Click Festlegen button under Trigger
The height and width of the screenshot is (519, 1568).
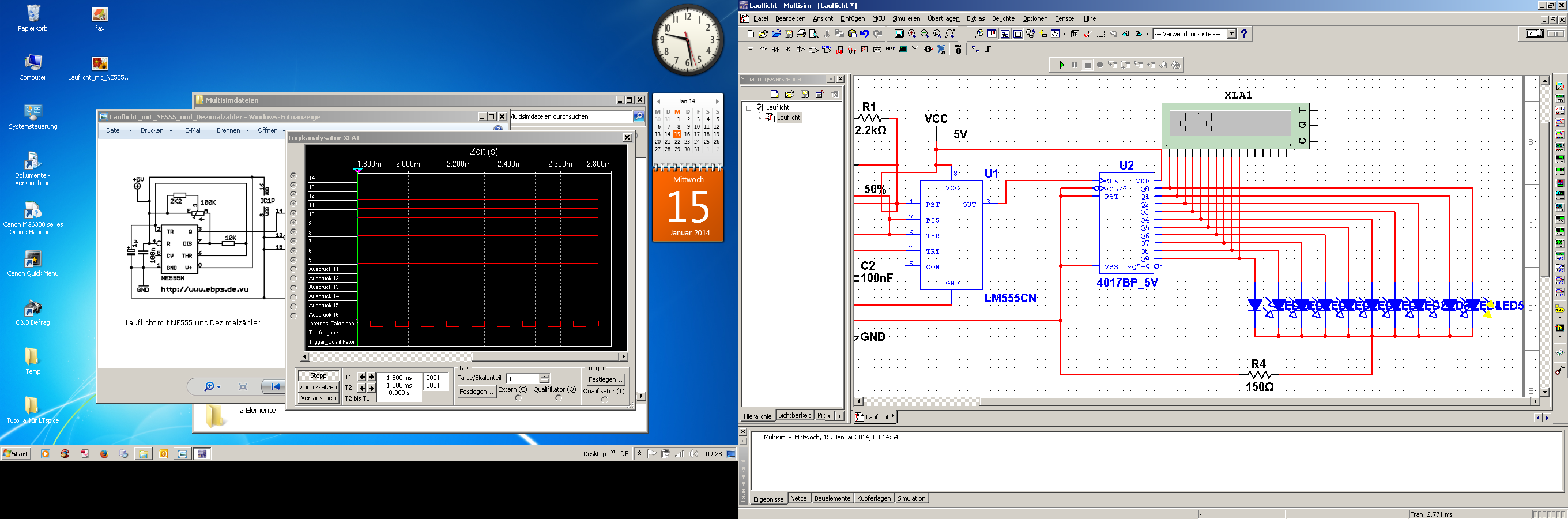pos(605,379)
